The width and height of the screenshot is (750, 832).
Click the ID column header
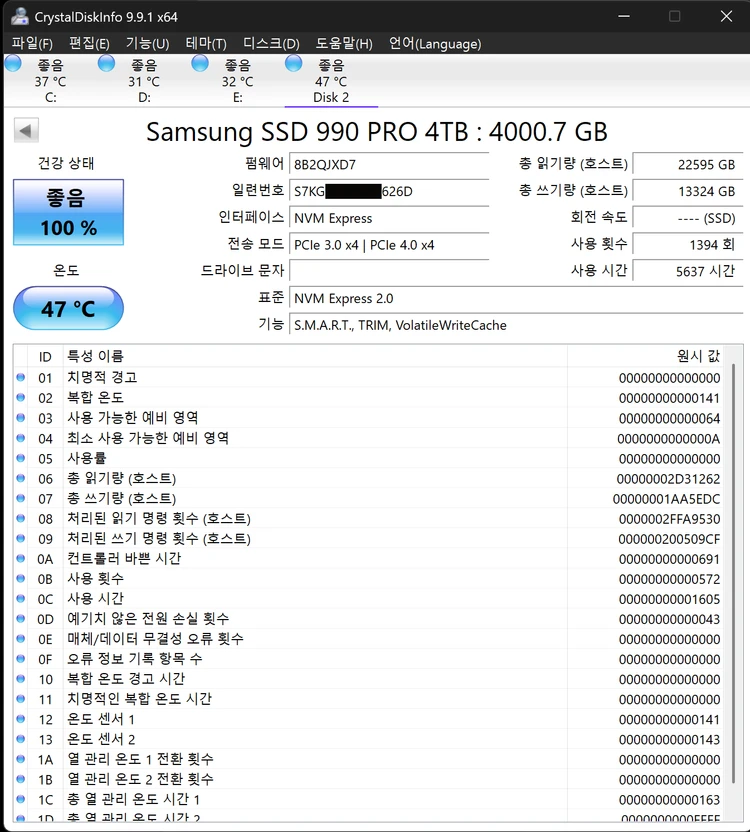pos(45,357)
